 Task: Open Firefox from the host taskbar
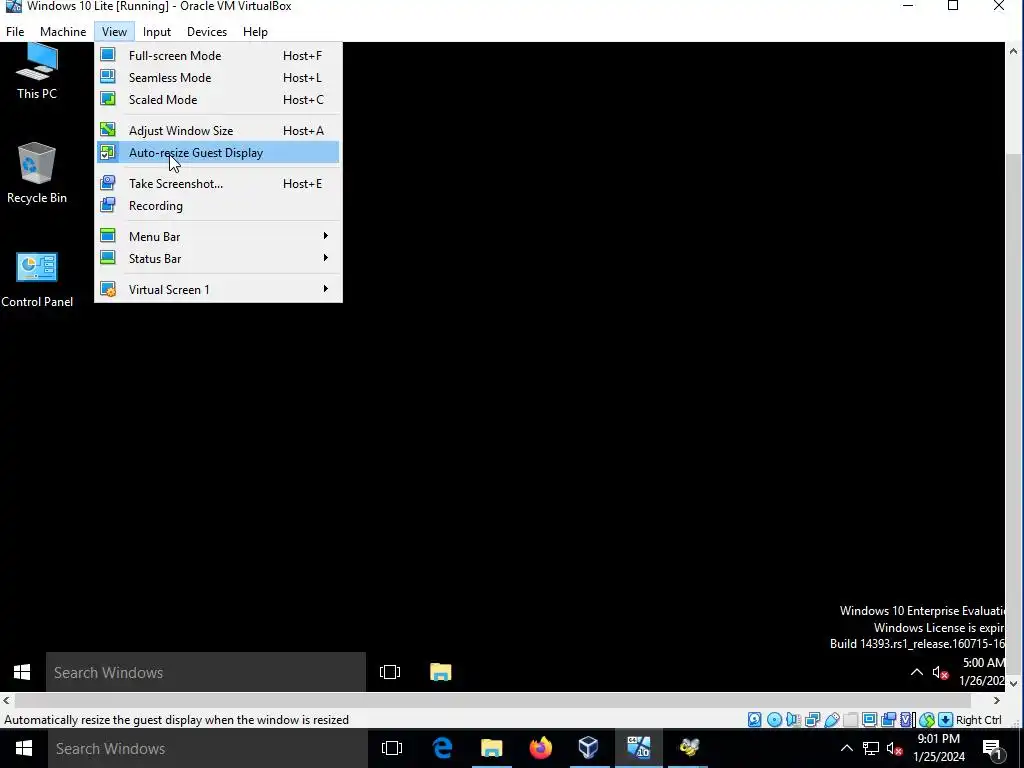pos(540,748)
